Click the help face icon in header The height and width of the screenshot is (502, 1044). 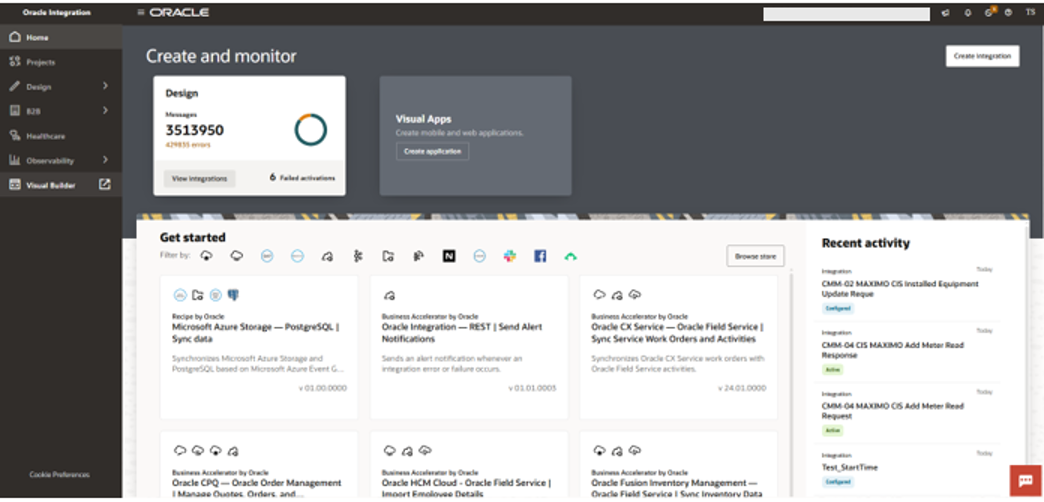[1008, 13]
